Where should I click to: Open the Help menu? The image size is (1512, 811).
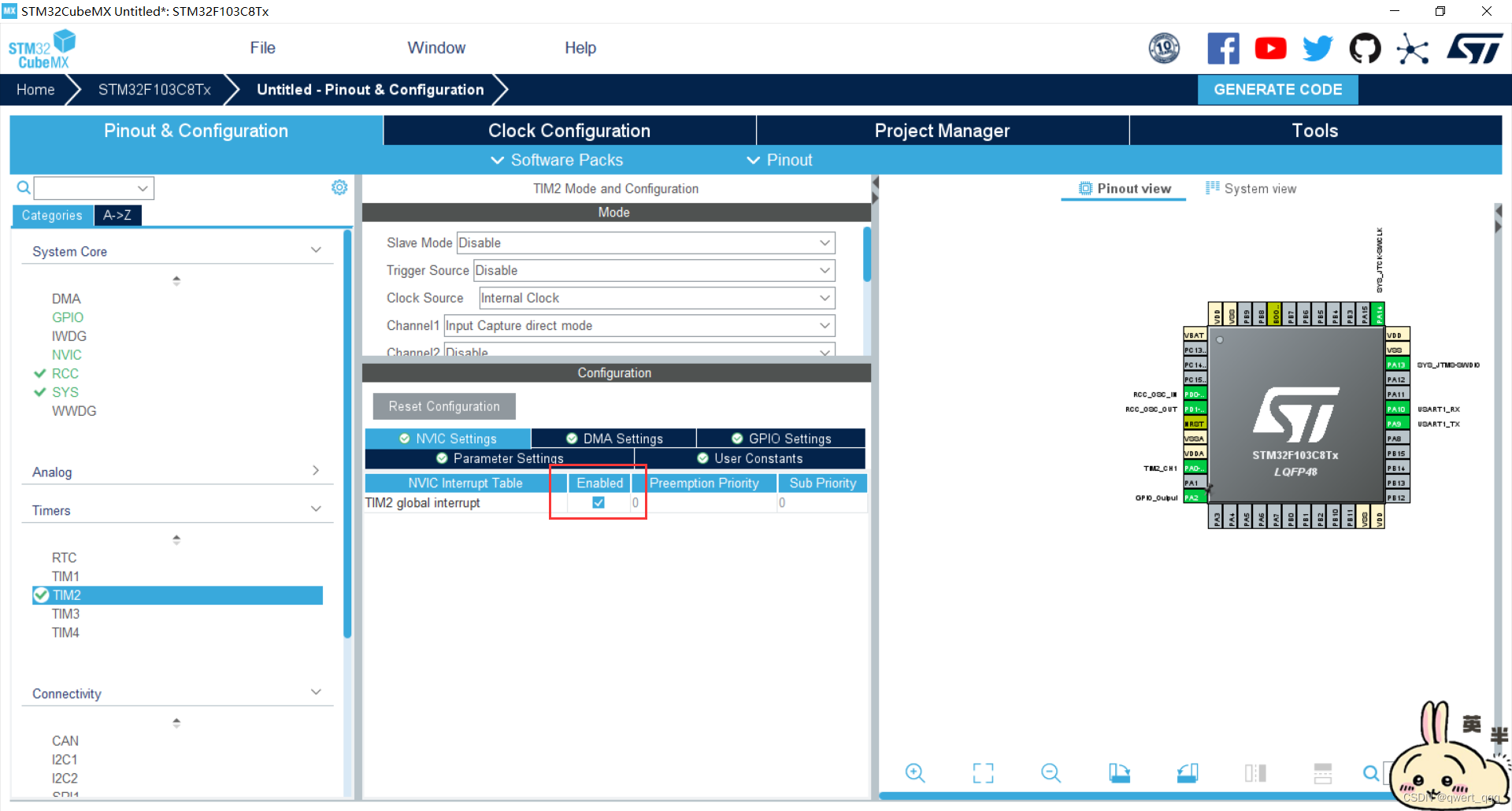[580, 48]
